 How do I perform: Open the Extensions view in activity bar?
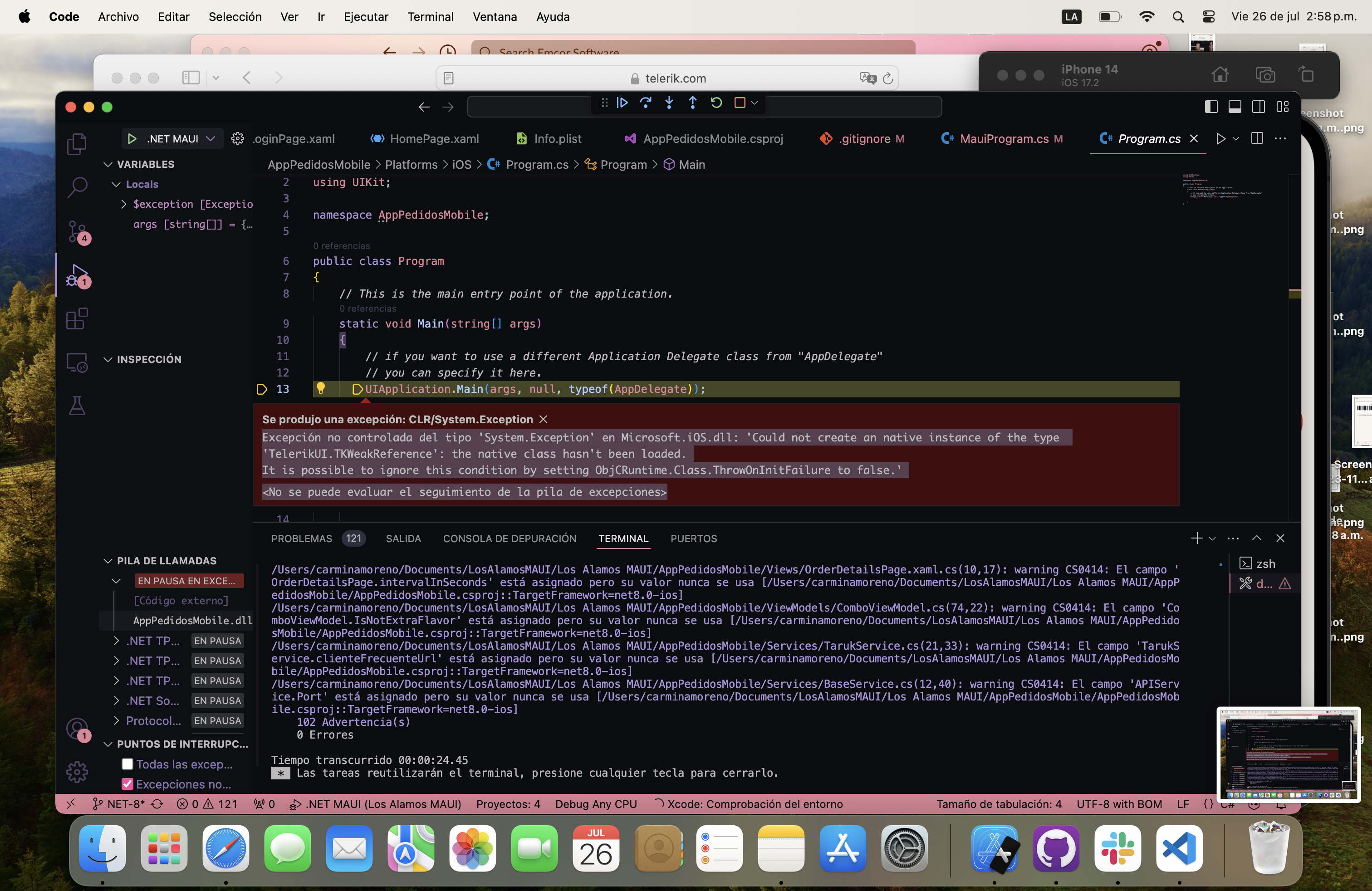click(77, 319)
